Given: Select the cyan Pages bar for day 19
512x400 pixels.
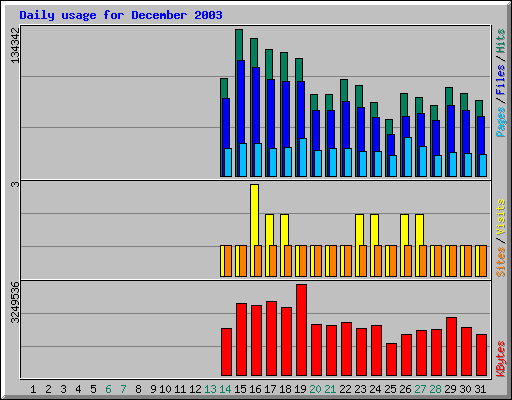Looking at the screenshot, I should pos(303,157).
